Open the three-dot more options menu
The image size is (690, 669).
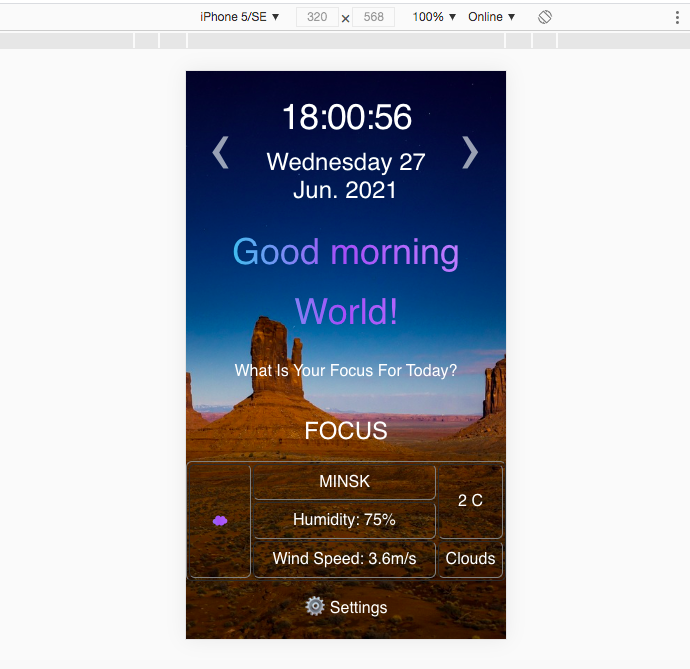coord(677,17)
